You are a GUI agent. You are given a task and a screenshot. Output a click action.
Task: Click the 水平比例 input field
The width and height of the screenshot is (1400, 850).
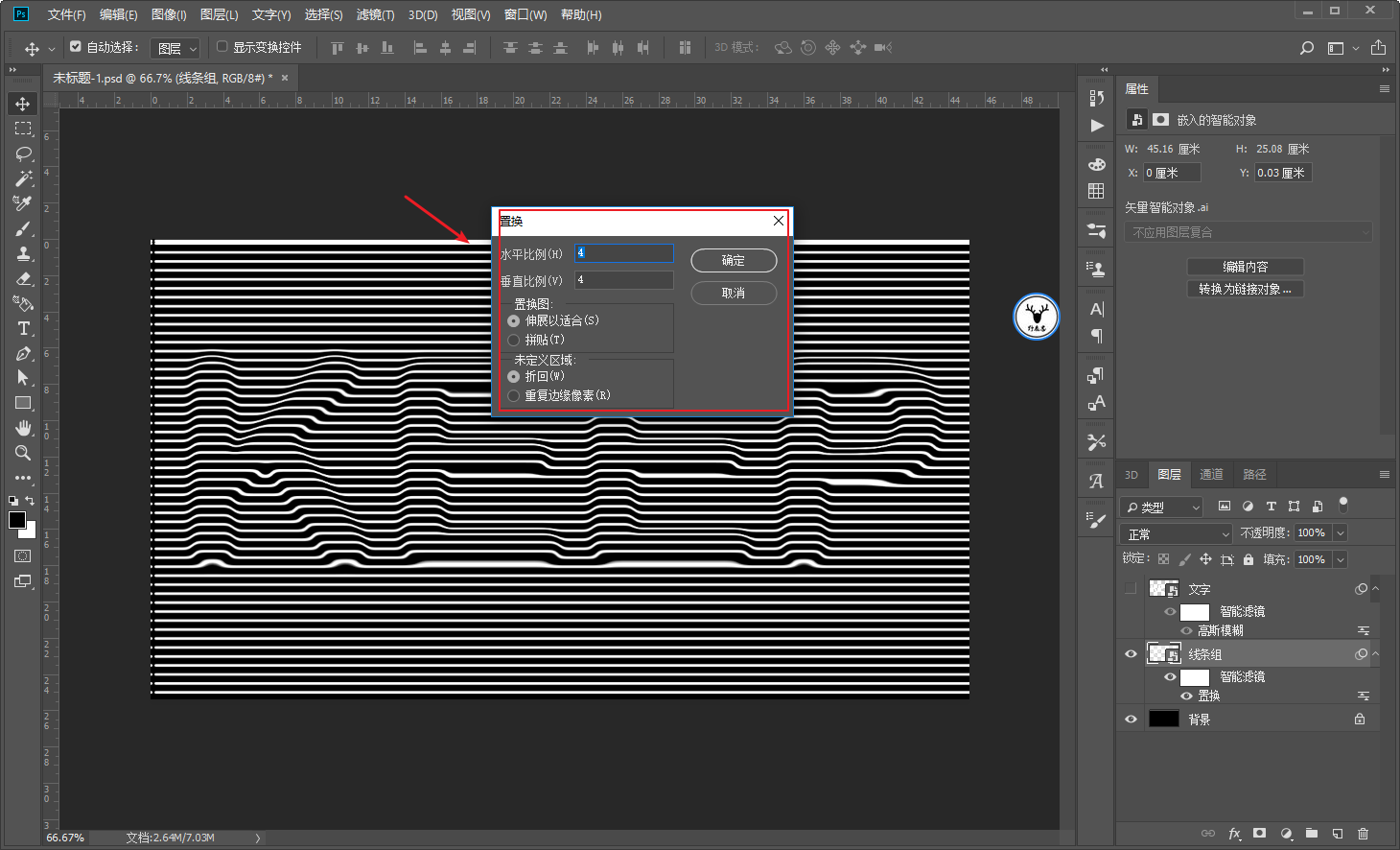[x=624, y=253]
